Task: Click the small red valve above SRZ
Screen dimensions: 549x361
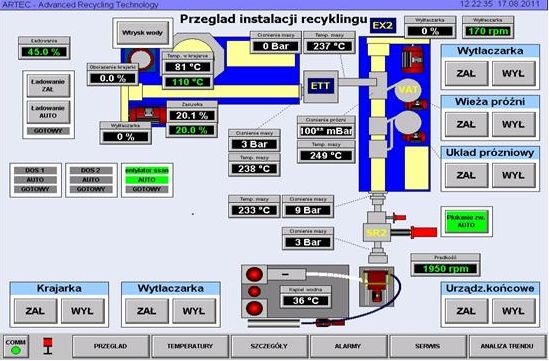Action: tap(399, 217)
